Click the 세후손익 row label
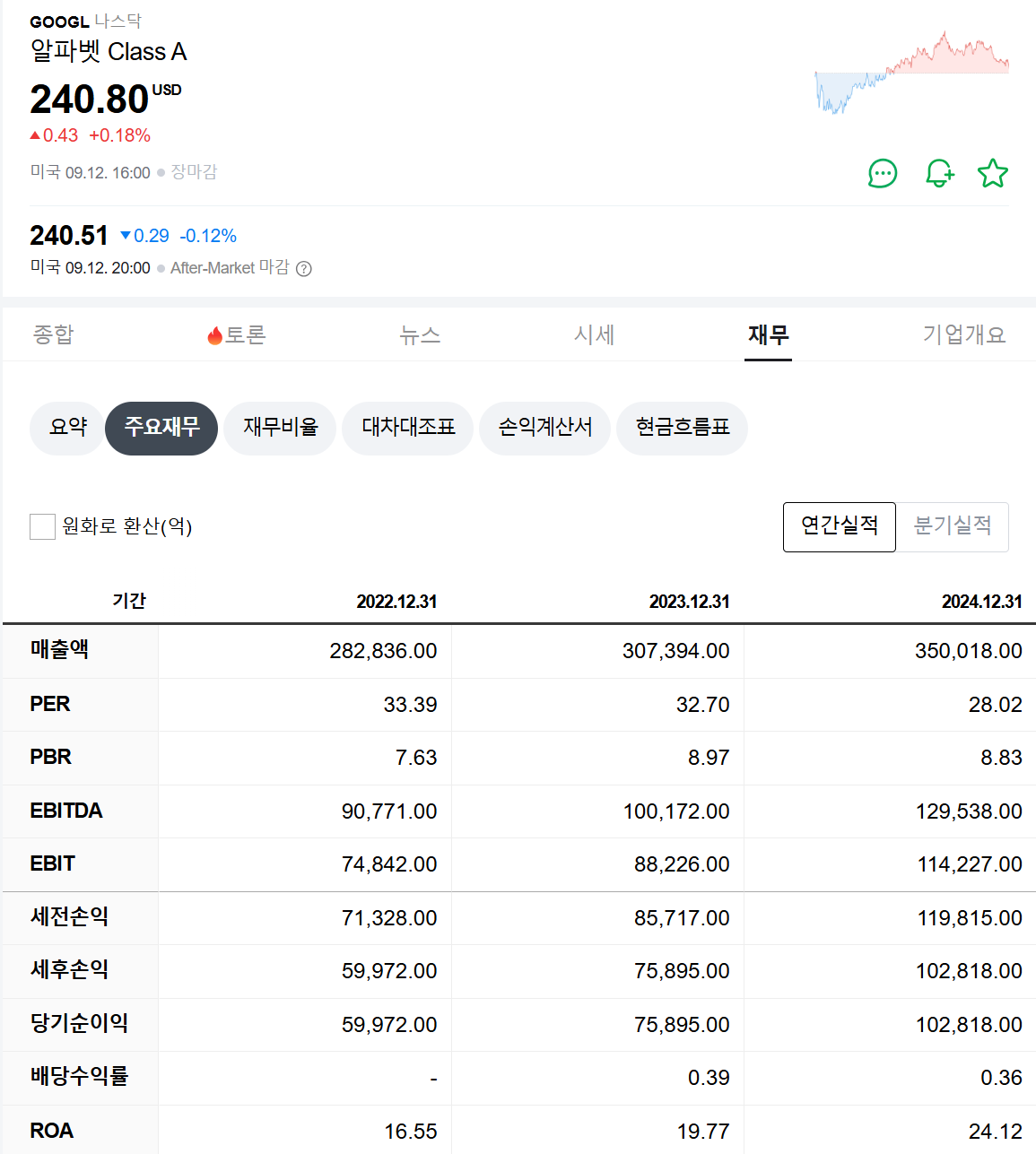Viewport: 1036px width, 1154px height. pyautogui.click(x=69, y=970)
